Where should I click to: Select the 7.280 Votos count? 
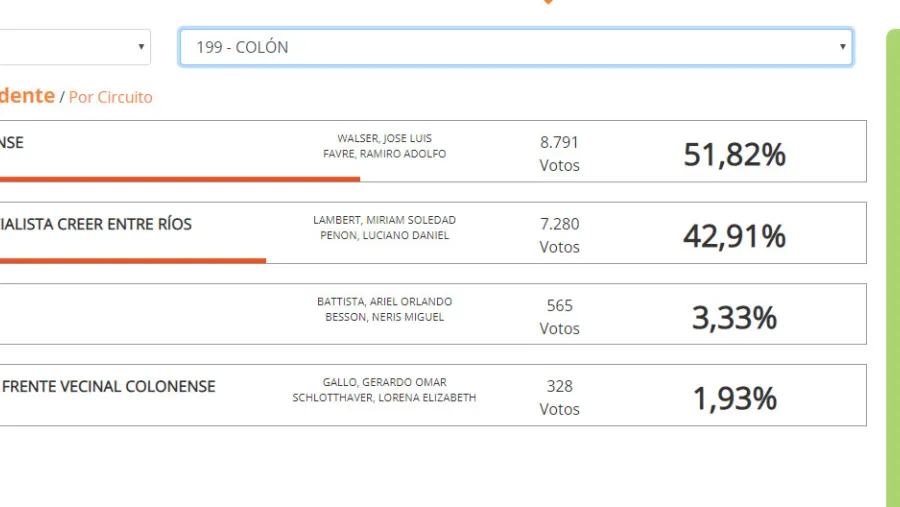[x=559, y=235]
